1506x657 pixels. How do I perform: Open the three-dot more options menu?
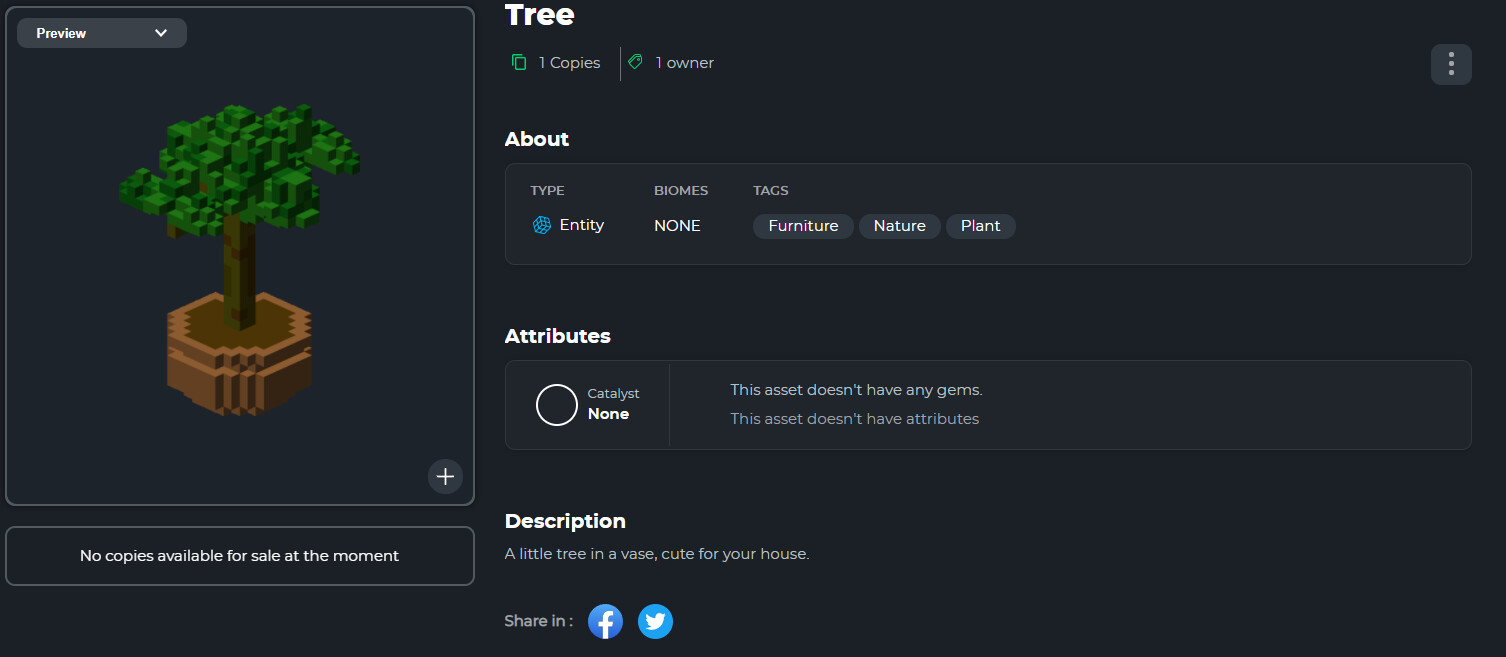pyautogui.click(x=1450, y=64)
